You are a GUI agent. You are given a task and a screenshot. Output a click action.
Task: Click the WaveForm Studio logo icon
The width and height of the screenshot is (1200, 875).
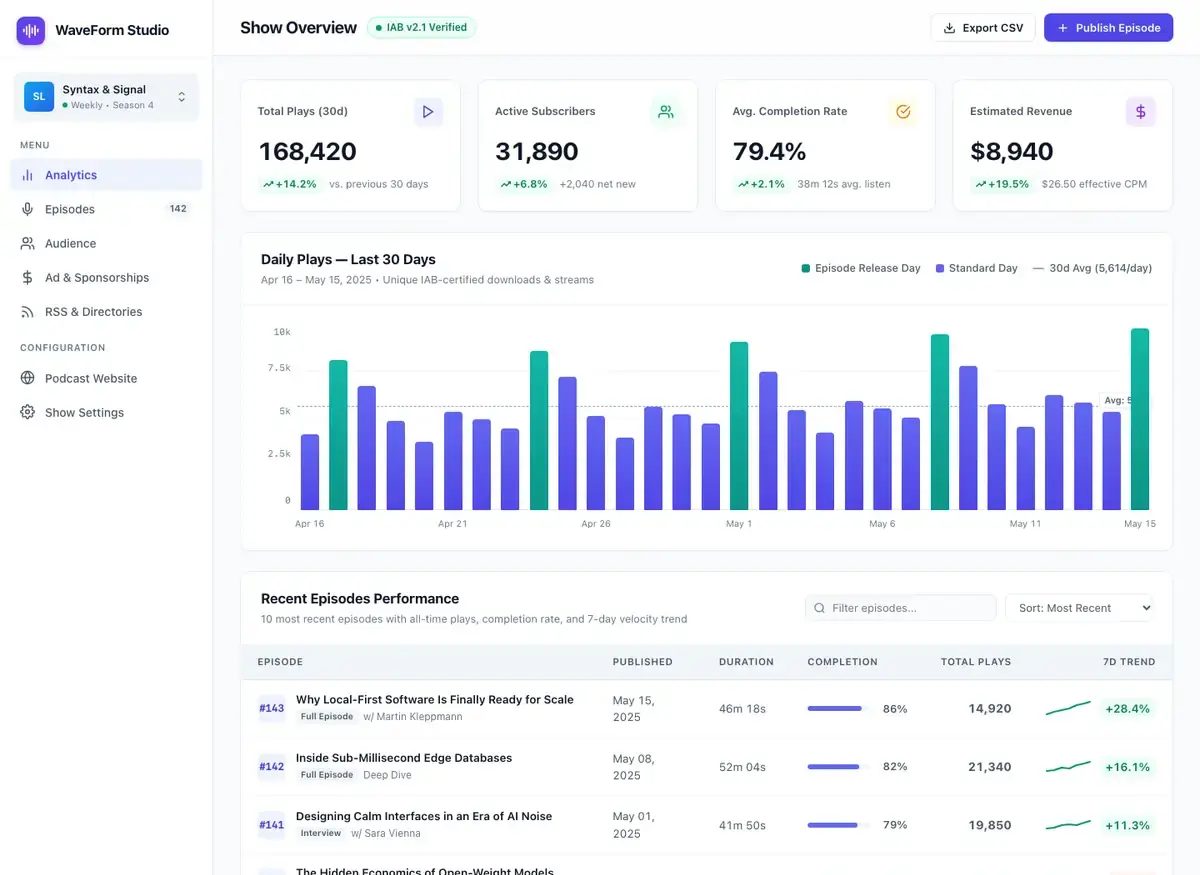click(31, 30)
